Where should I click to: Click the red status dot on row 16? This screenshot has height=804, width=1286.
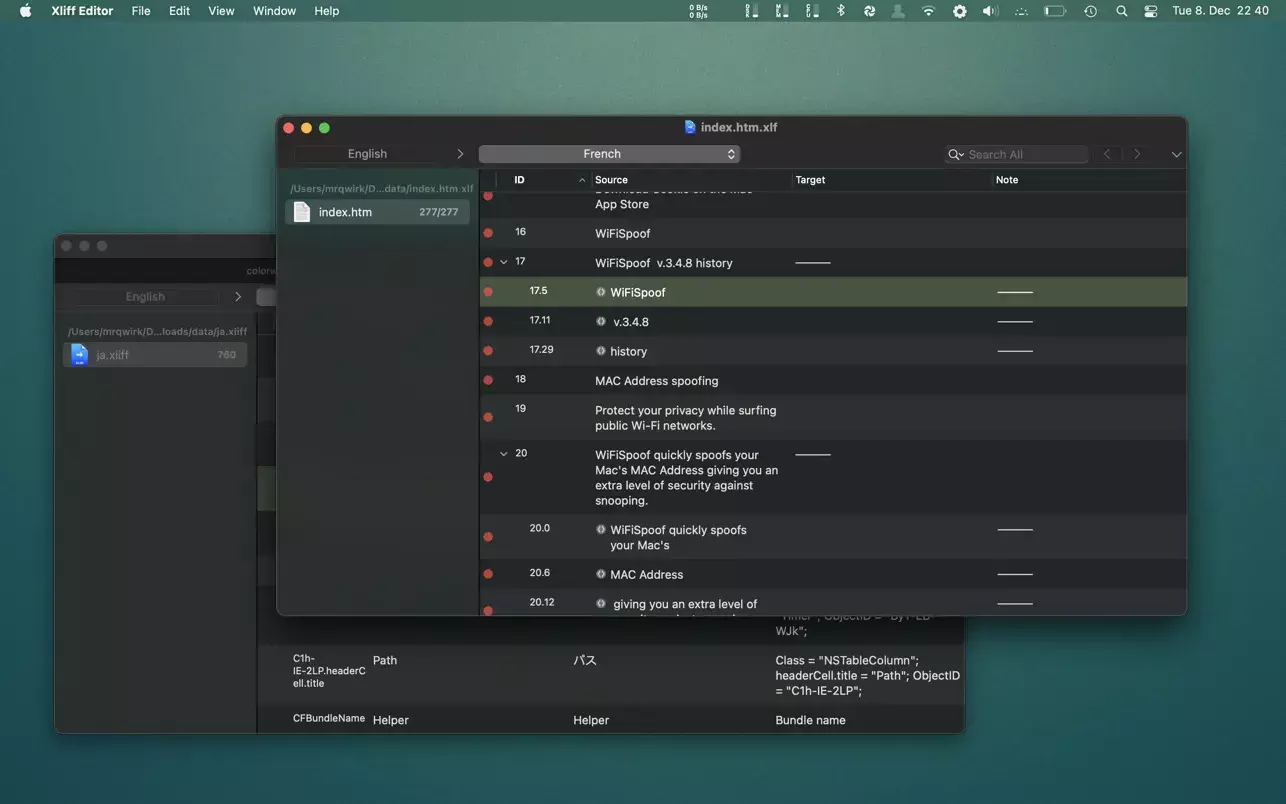coord(488,233)
